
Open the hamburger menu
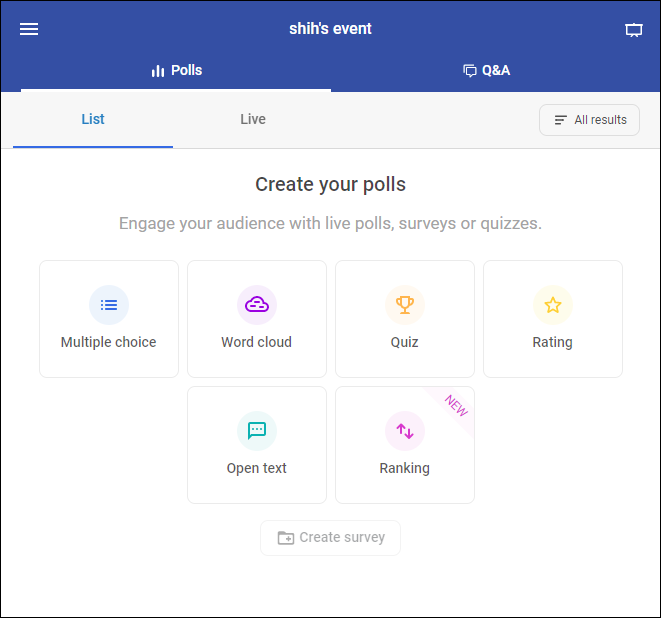(x=29, y=29)
